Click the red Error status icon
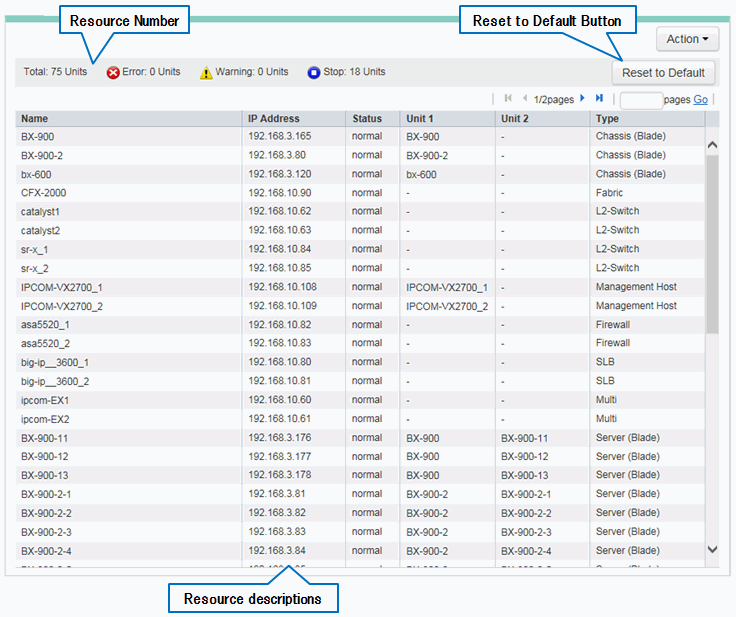 coord(113,72)
